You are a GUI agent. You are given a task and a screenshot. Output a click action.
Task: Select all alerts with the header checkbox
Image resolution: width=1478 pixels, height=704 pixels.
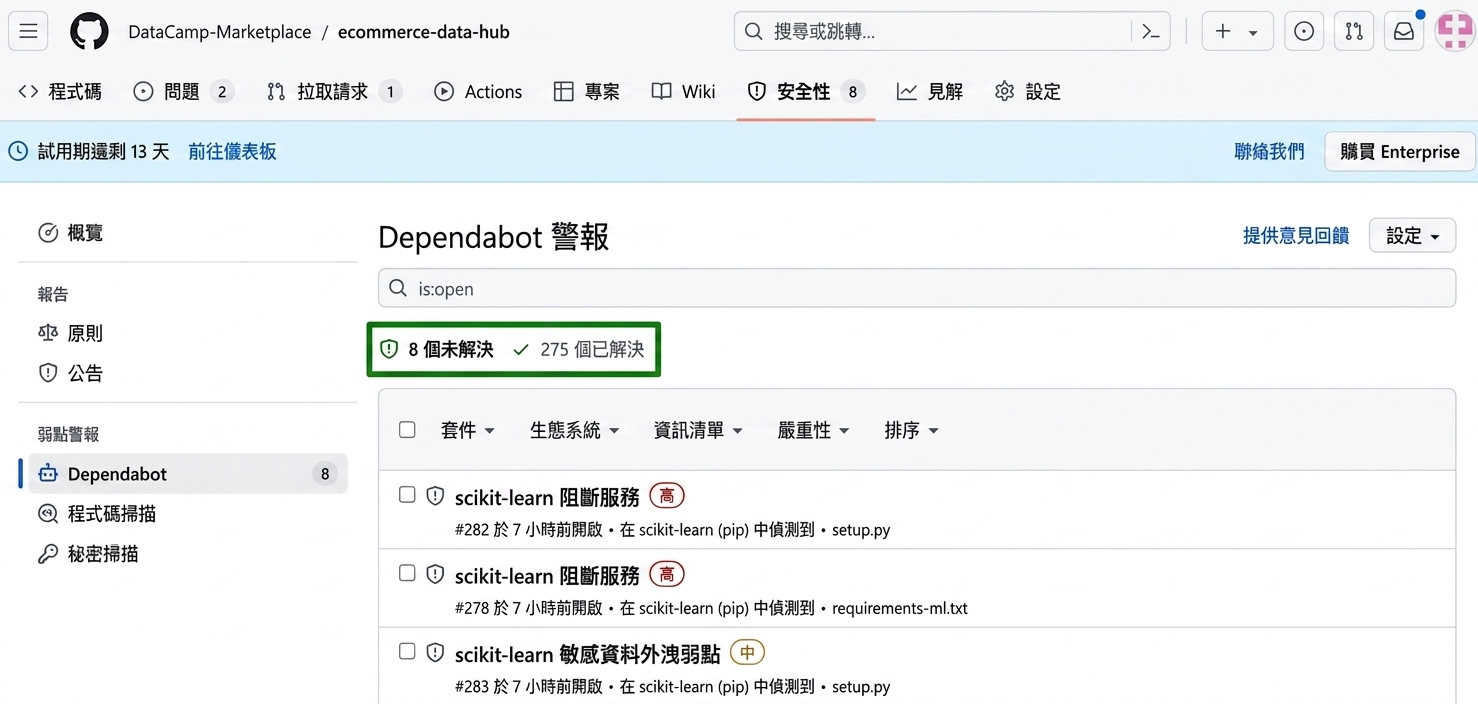tap(407, 430)
